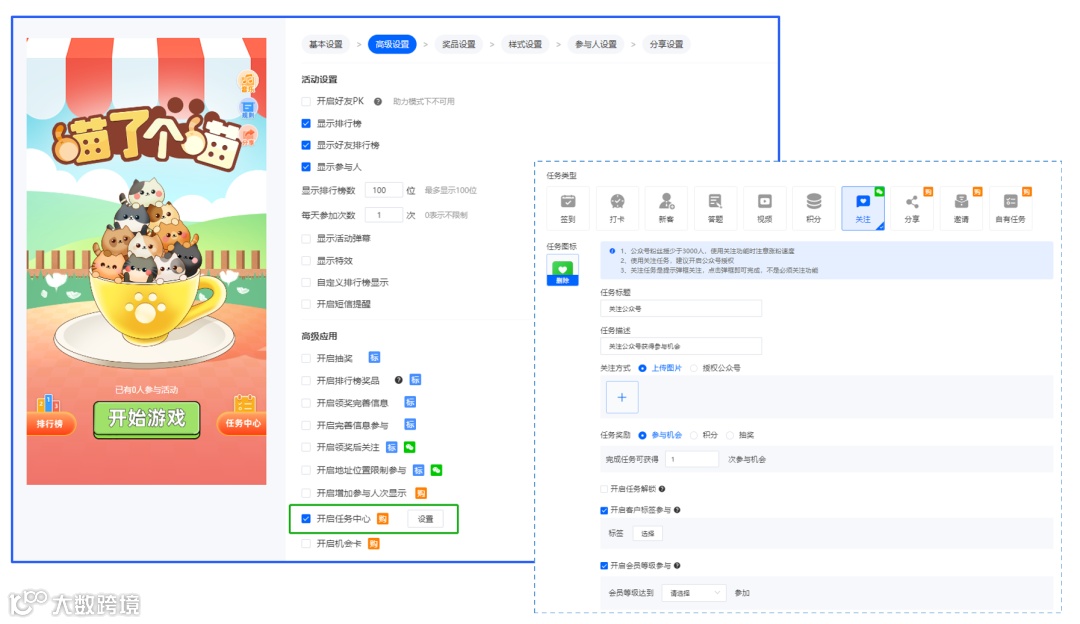Image resolution: width=1080 pixels, height=624 pixels.
Task: Enable the 开启好友PK checkbox
Action: coord(306,101)
